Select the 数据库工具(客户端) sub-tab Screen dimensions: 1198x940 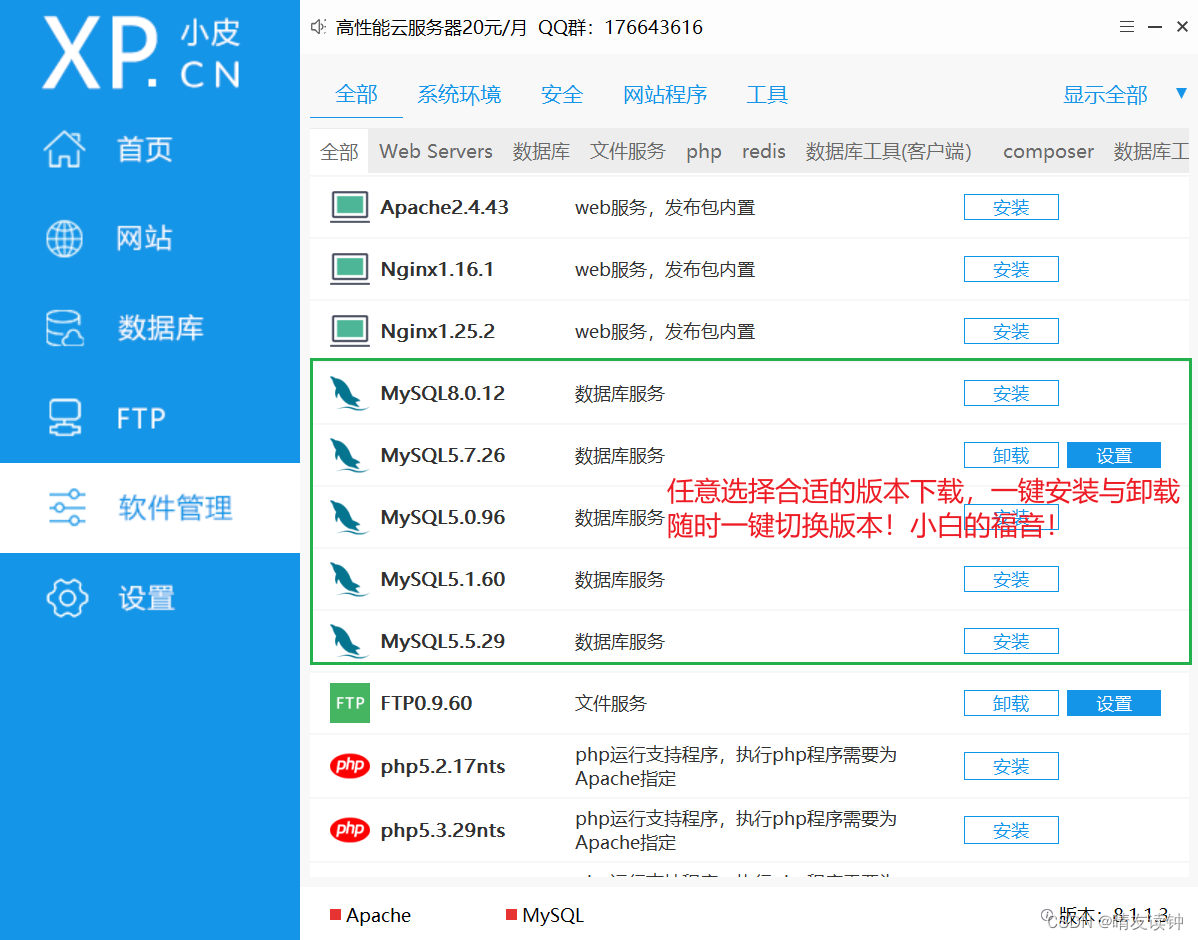point(889,151)
